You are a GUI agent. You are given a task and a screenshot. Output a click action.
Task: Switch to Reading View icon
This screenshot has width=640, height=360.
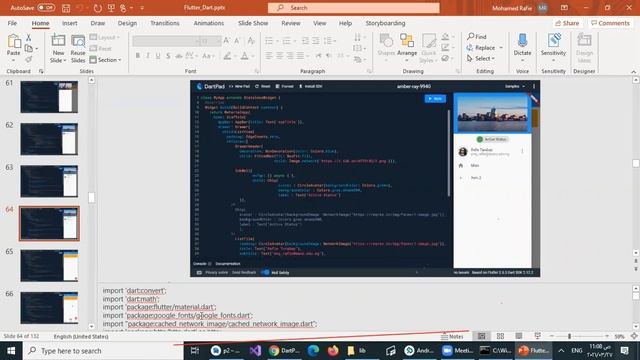pos(519,336)
